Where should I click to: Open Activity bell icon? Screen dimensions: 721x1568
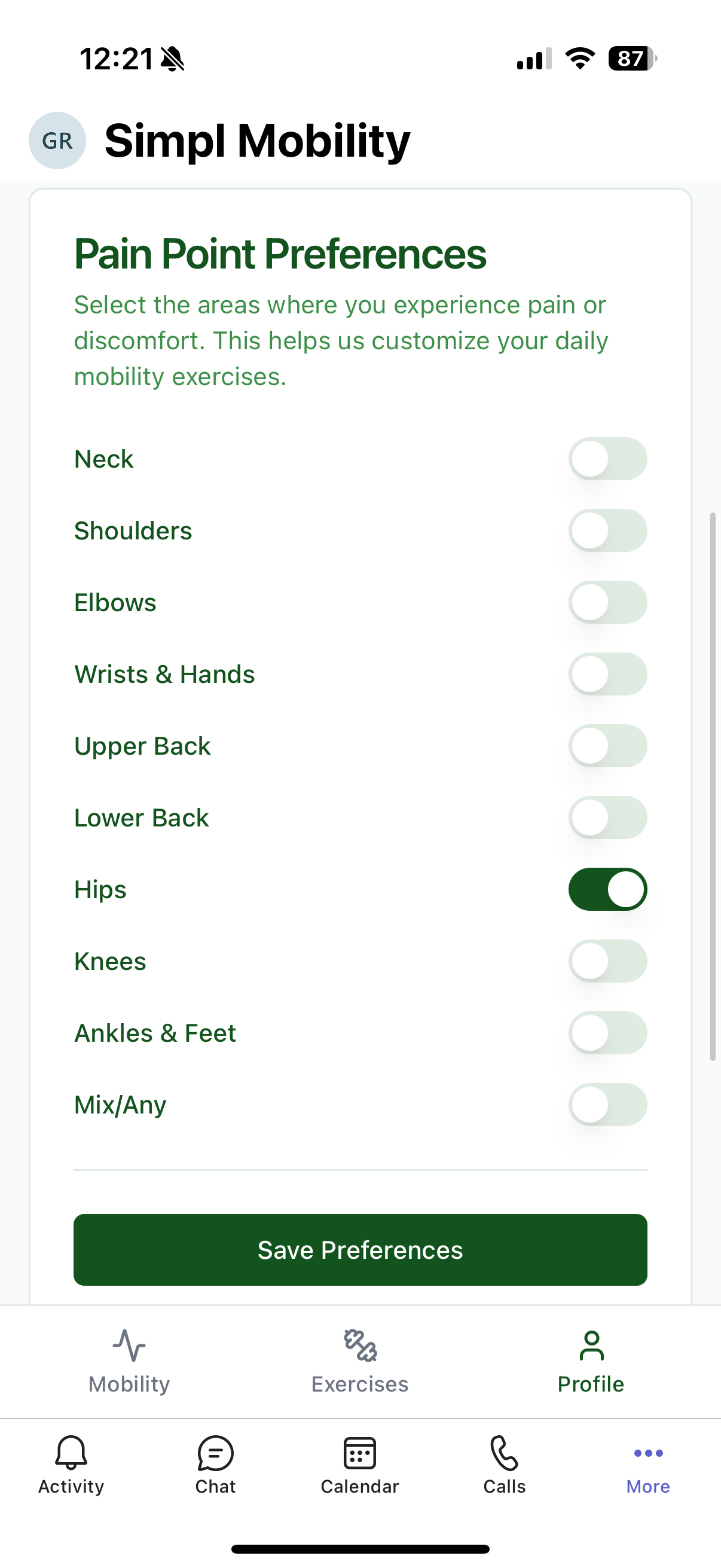(71, 1453)
